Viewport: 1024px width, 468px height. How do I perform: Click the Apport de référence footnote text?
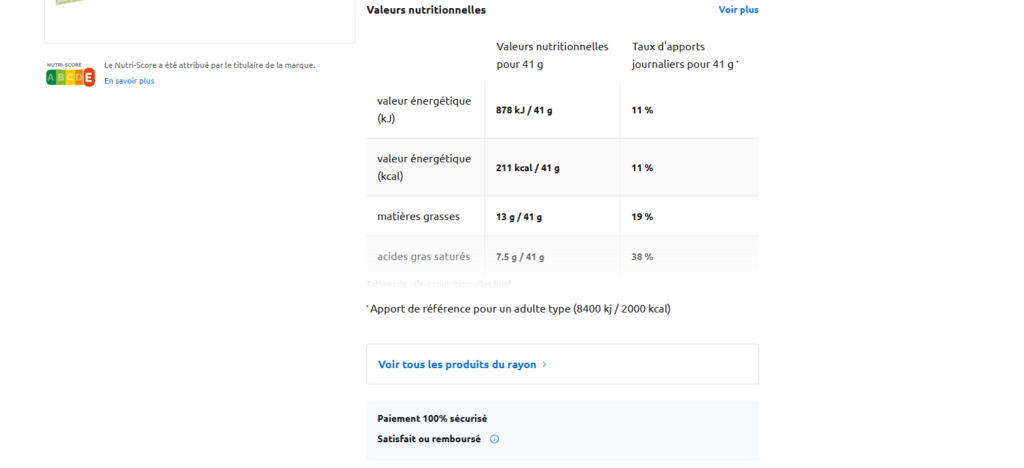(519, 309)
